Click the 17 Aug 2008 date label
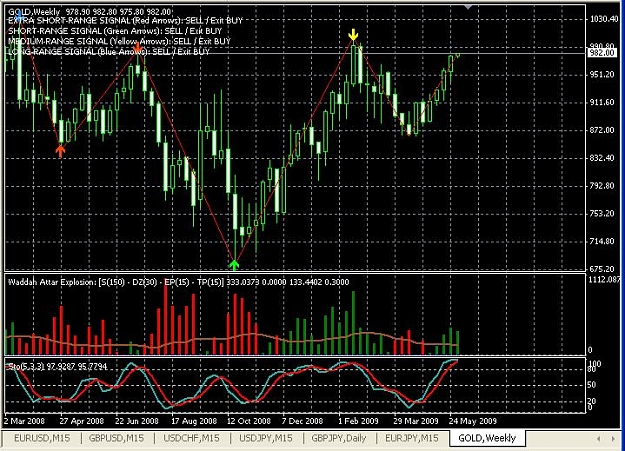This screenshot has height=451, width=625. 194,421
